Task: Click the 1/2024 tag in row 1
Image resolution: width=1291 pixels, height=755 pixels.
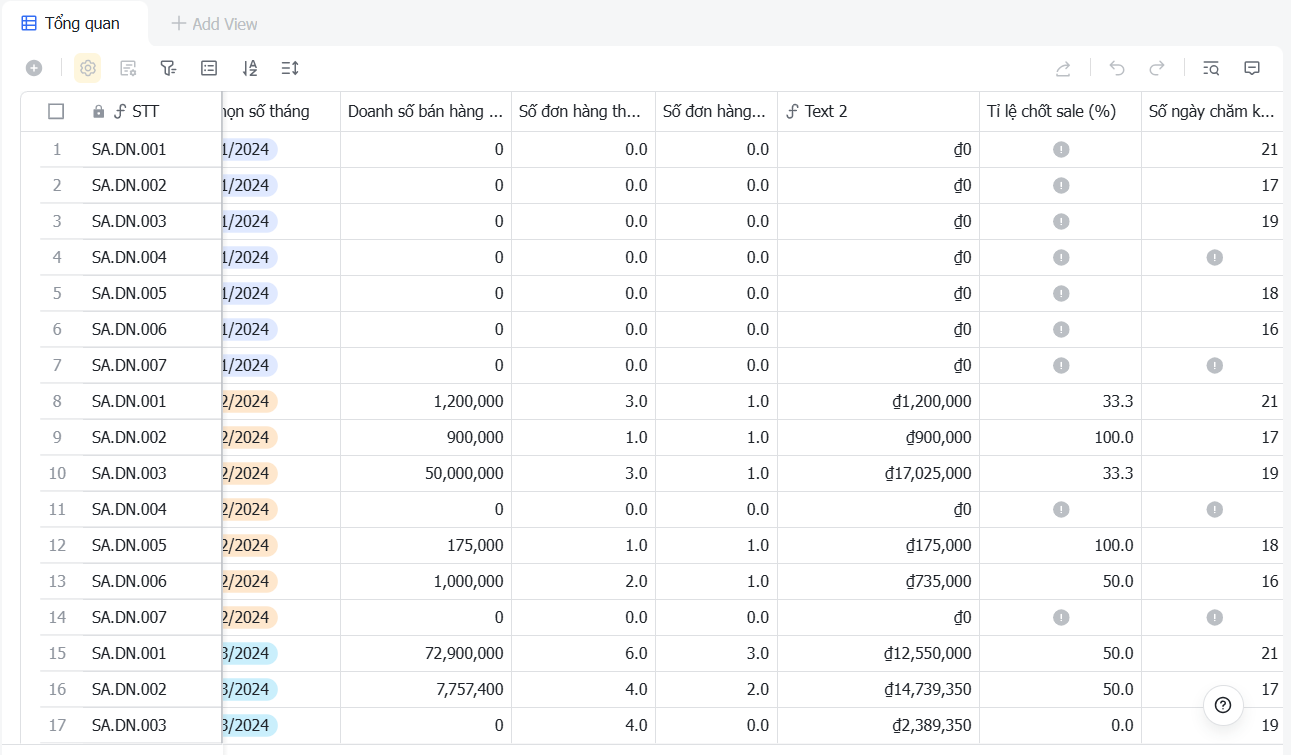Action: [x=249, y=149]
